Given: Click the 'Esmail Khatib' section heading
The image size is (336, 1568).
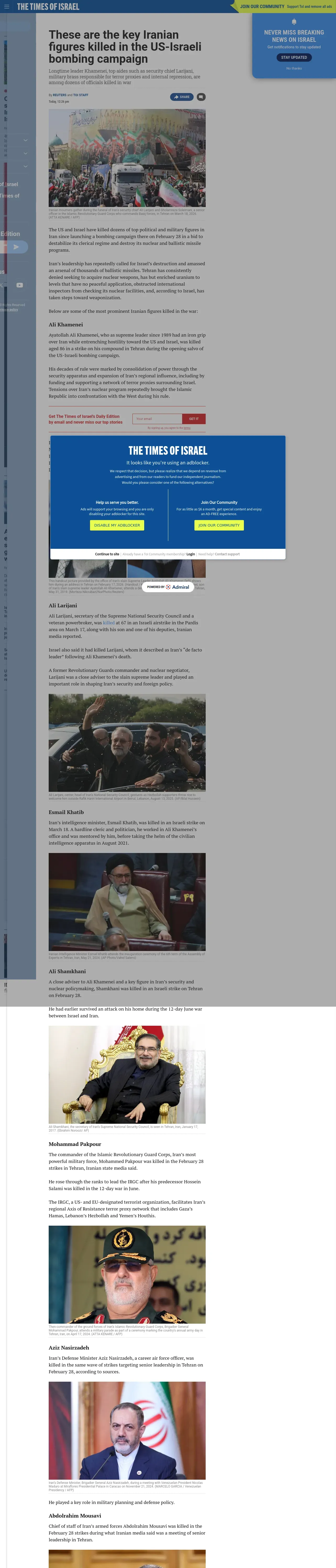Looking at the screenshot, I should pyautogui.click(x=66, y=812).
